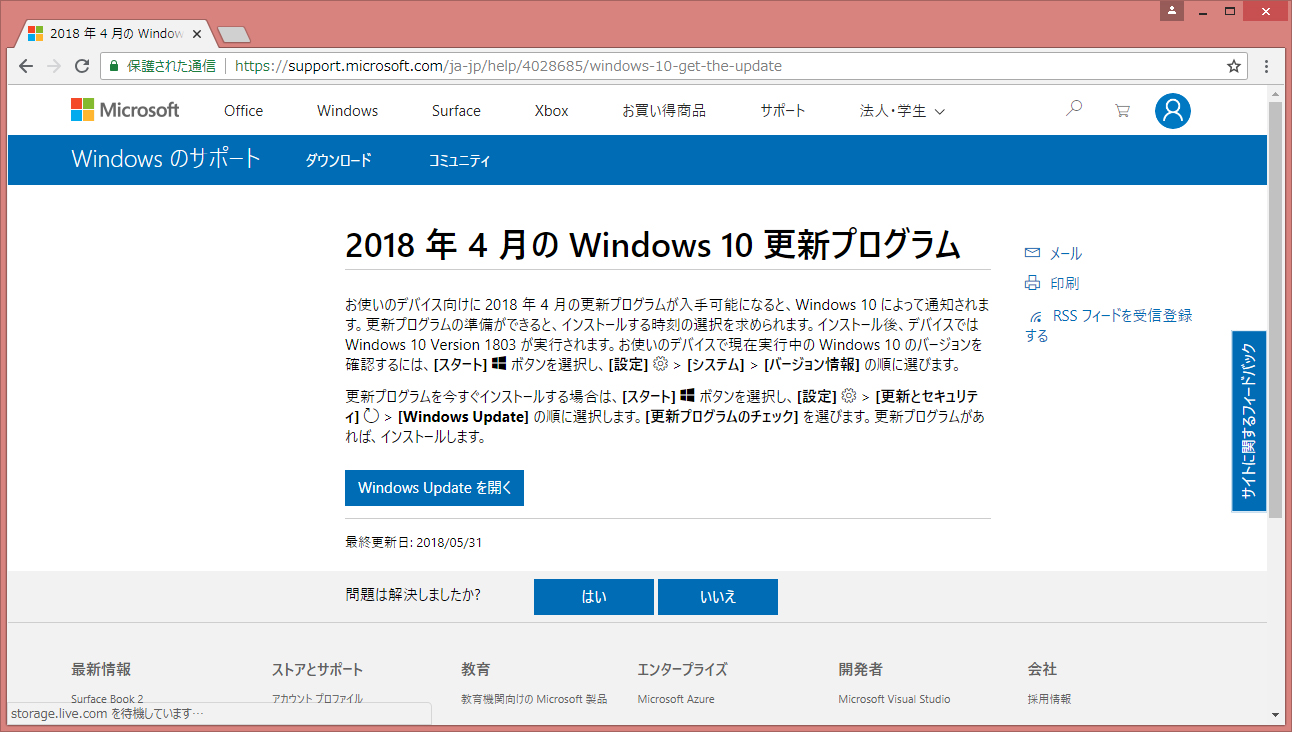Open the Xbox menu item

pos(551,111)
